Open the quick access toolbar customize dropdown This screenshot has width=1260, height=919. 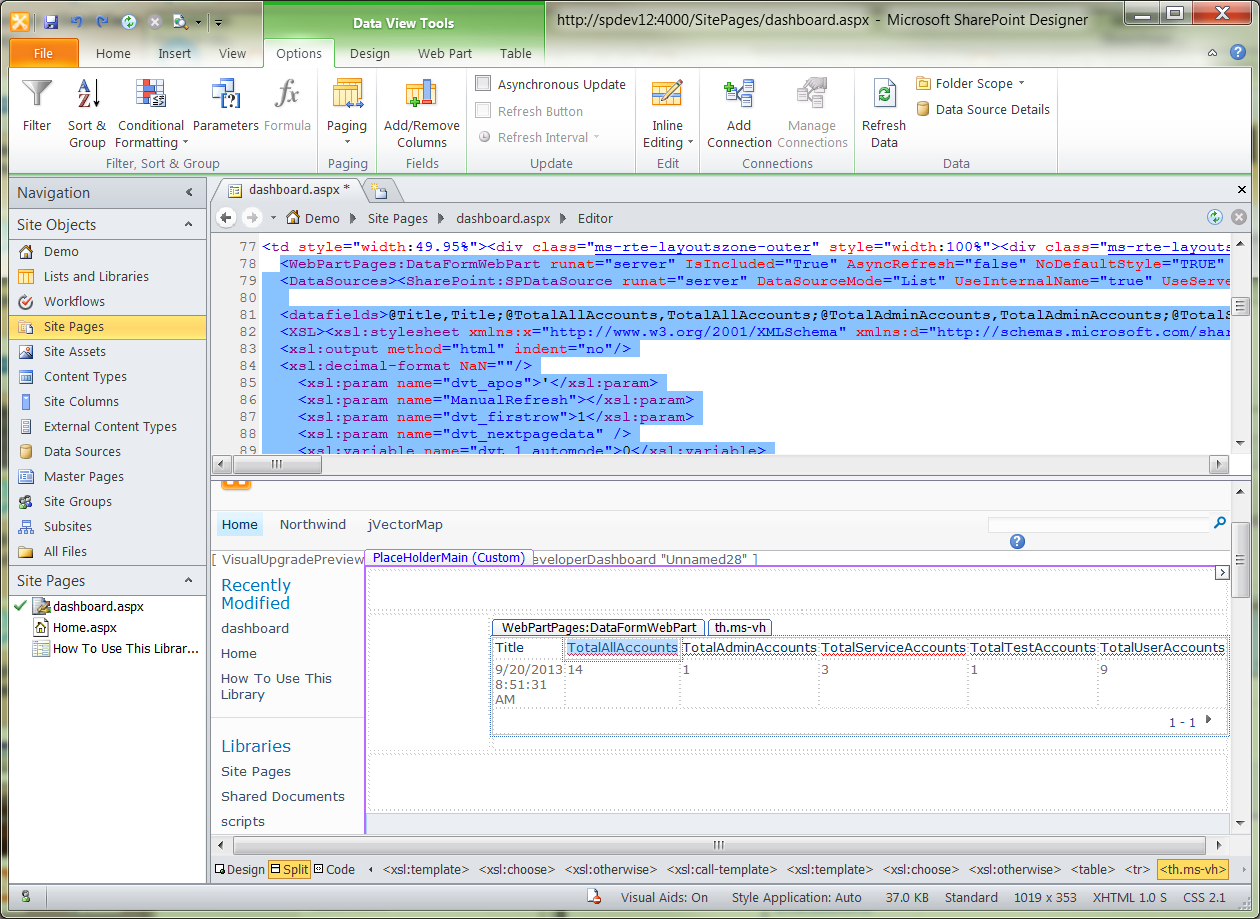point(219,22)
